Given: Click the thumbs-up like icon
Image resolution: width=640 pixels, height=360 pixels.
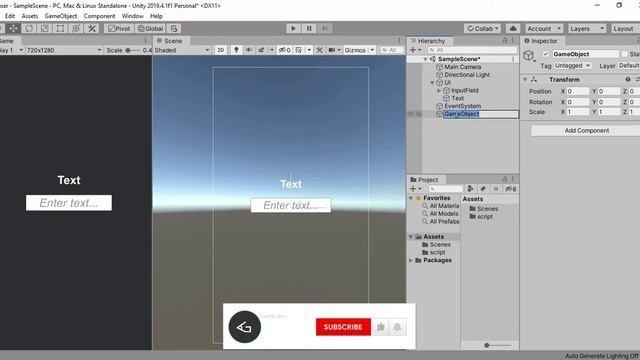Looking at the screenshot, I should click(381, 327).
